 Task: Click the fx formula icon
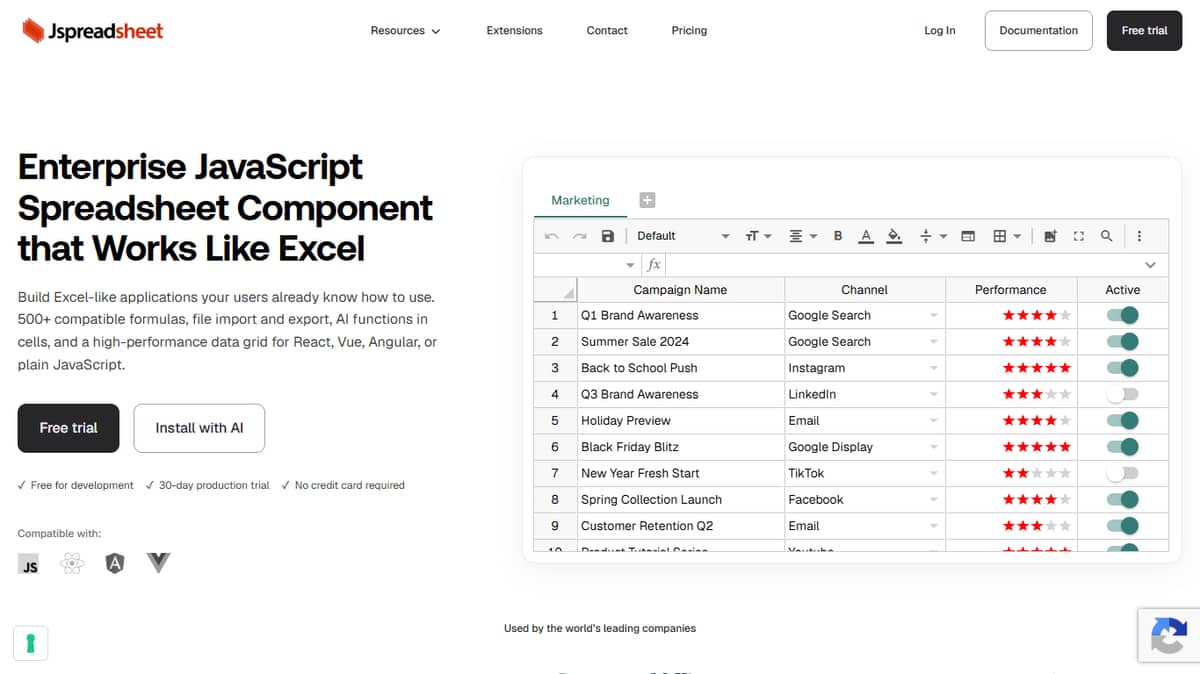[654, 265]
